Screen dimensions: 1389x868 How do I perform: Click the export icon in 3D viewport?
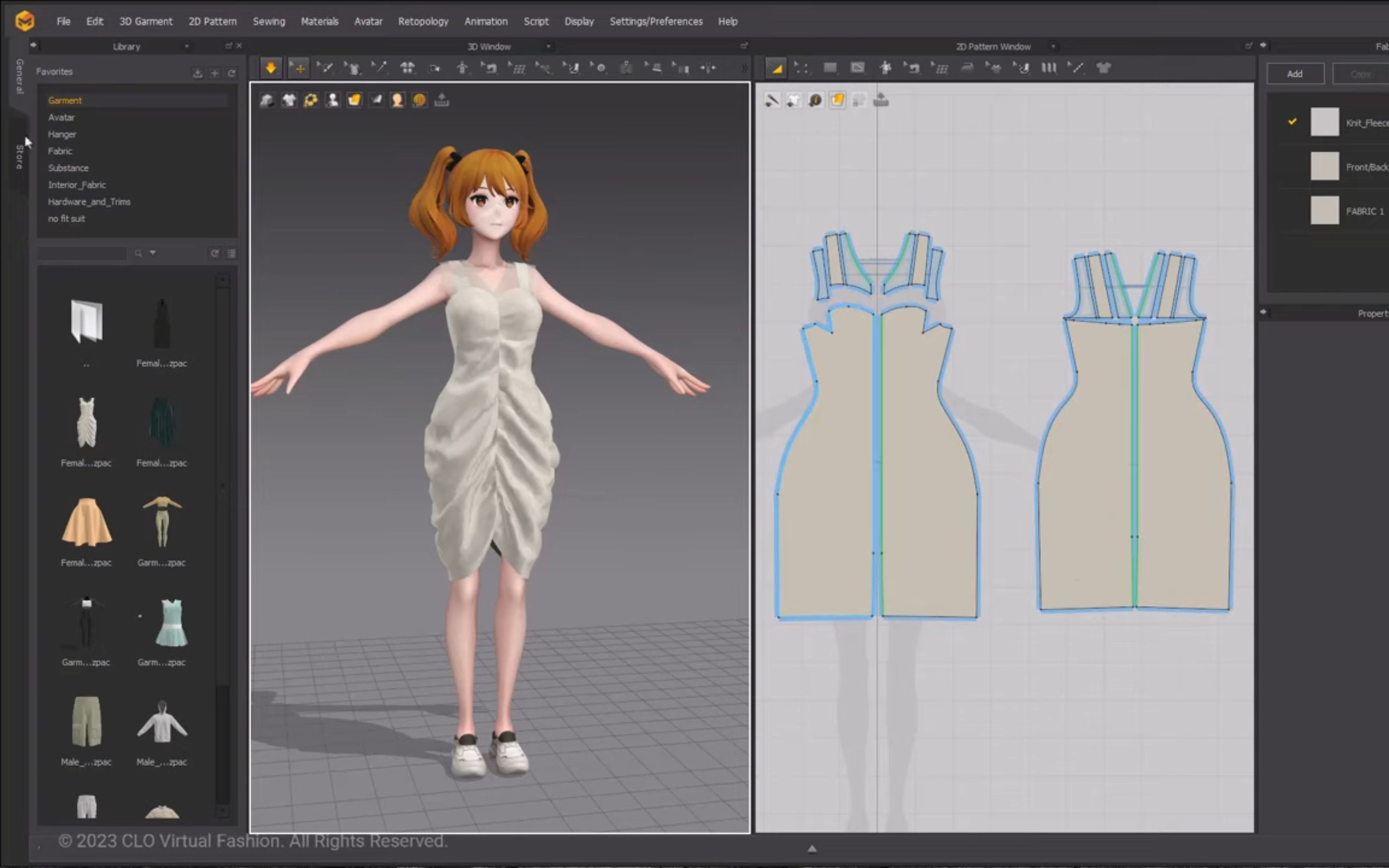tap(441, 100)
